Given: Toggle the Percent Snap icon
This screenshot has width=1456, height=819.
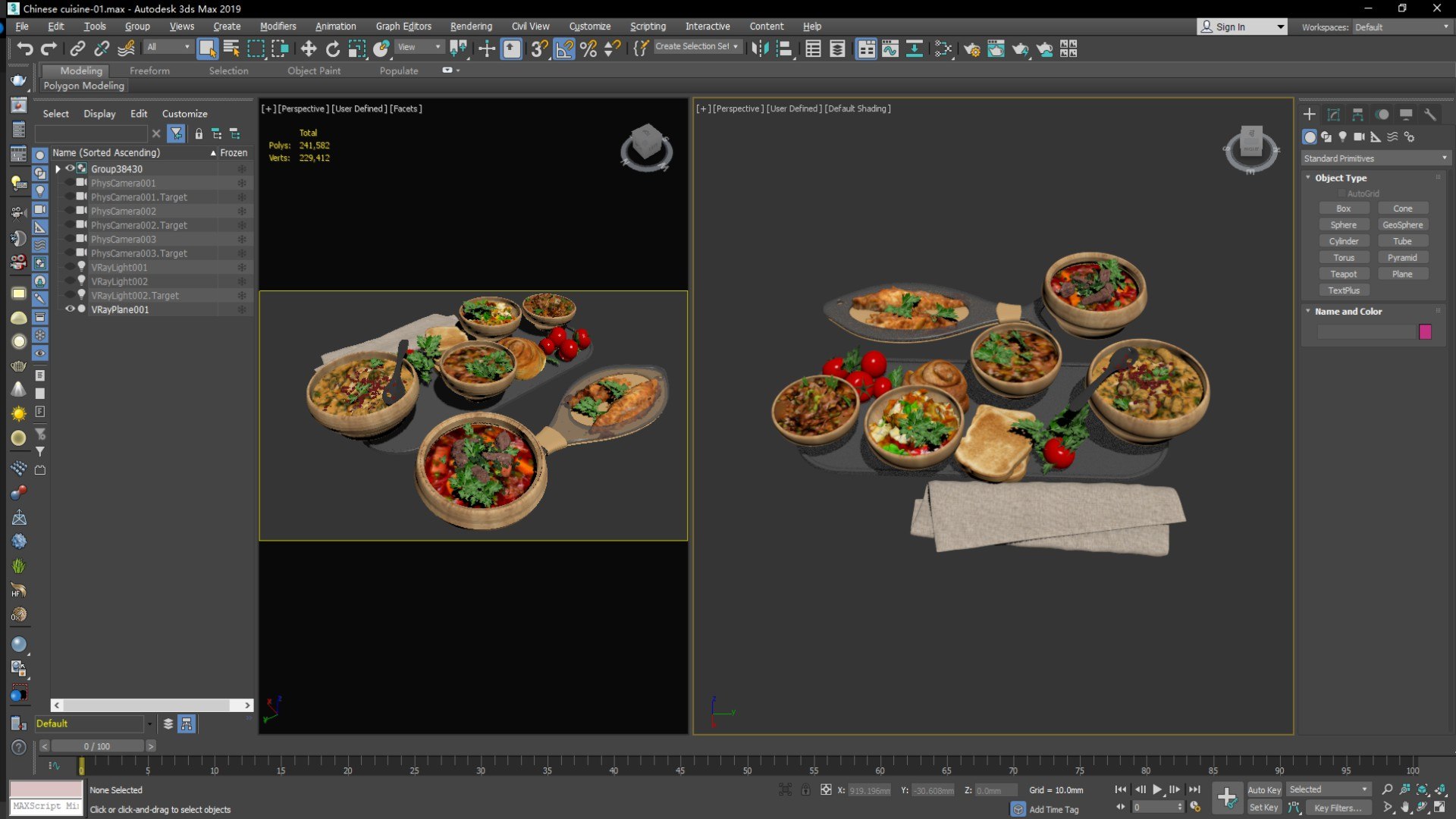Looking at the screenshot, I should (x=588, y=49).
